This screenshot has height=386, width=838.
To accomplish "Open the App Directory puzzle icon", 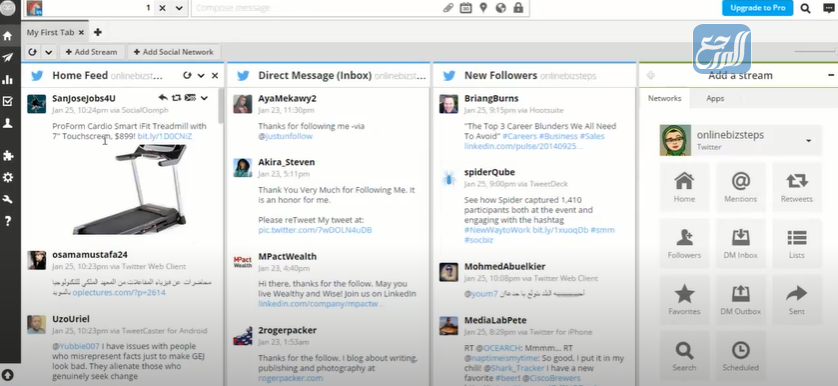I will pos(7,156).
